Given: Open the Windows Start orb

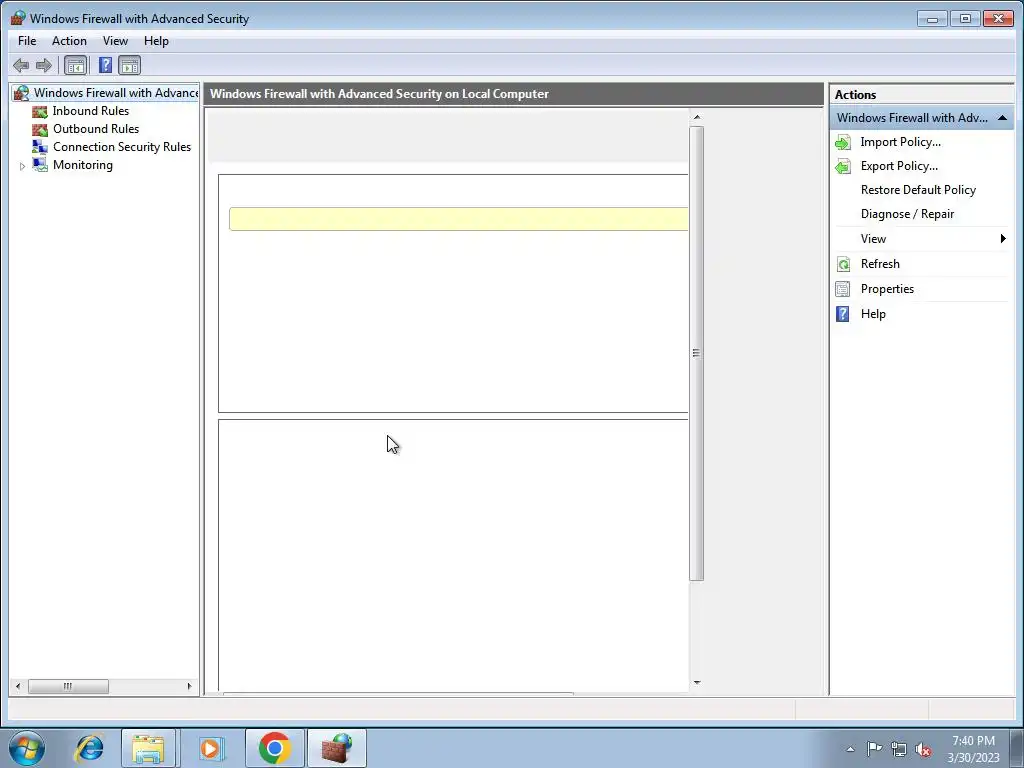Looking at the screenshot, I should (27, 748).
